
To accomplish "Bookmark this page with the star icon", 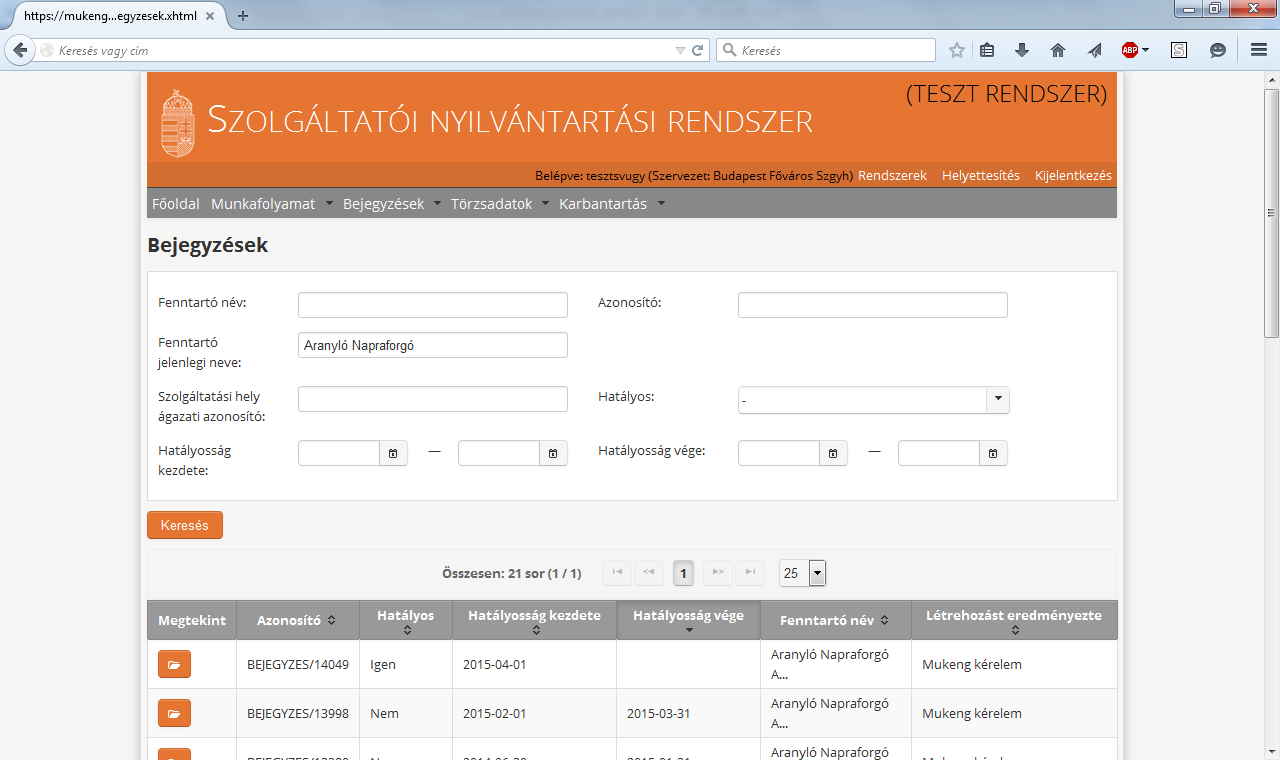I will click(x=957, y=50).
